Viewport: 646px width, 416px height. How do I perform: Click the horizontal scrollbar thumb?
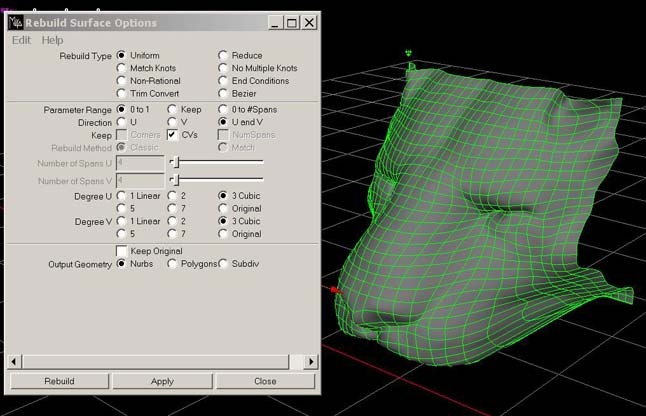(x=156, y=362)
